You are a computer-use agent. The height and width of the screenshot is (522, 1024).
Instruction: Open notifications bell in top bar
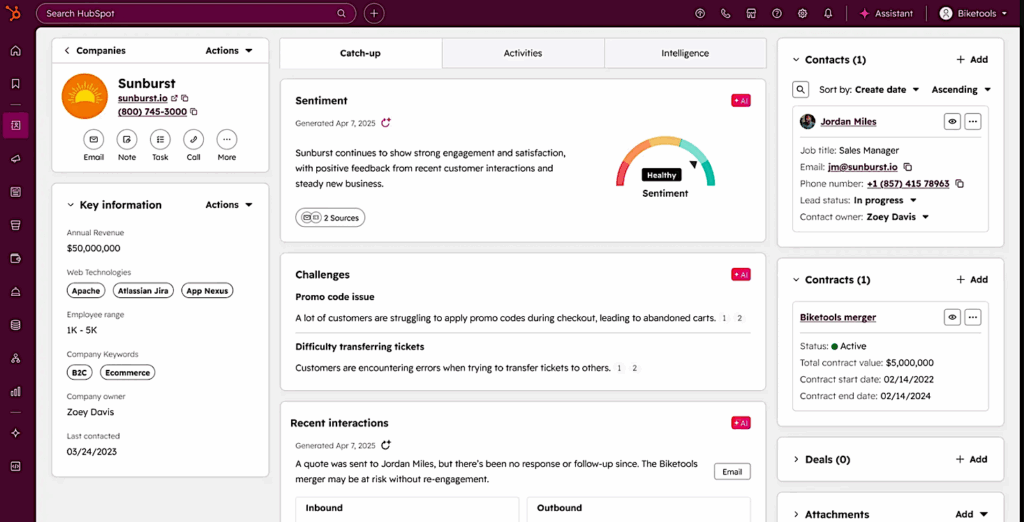(x=828, y=14)
